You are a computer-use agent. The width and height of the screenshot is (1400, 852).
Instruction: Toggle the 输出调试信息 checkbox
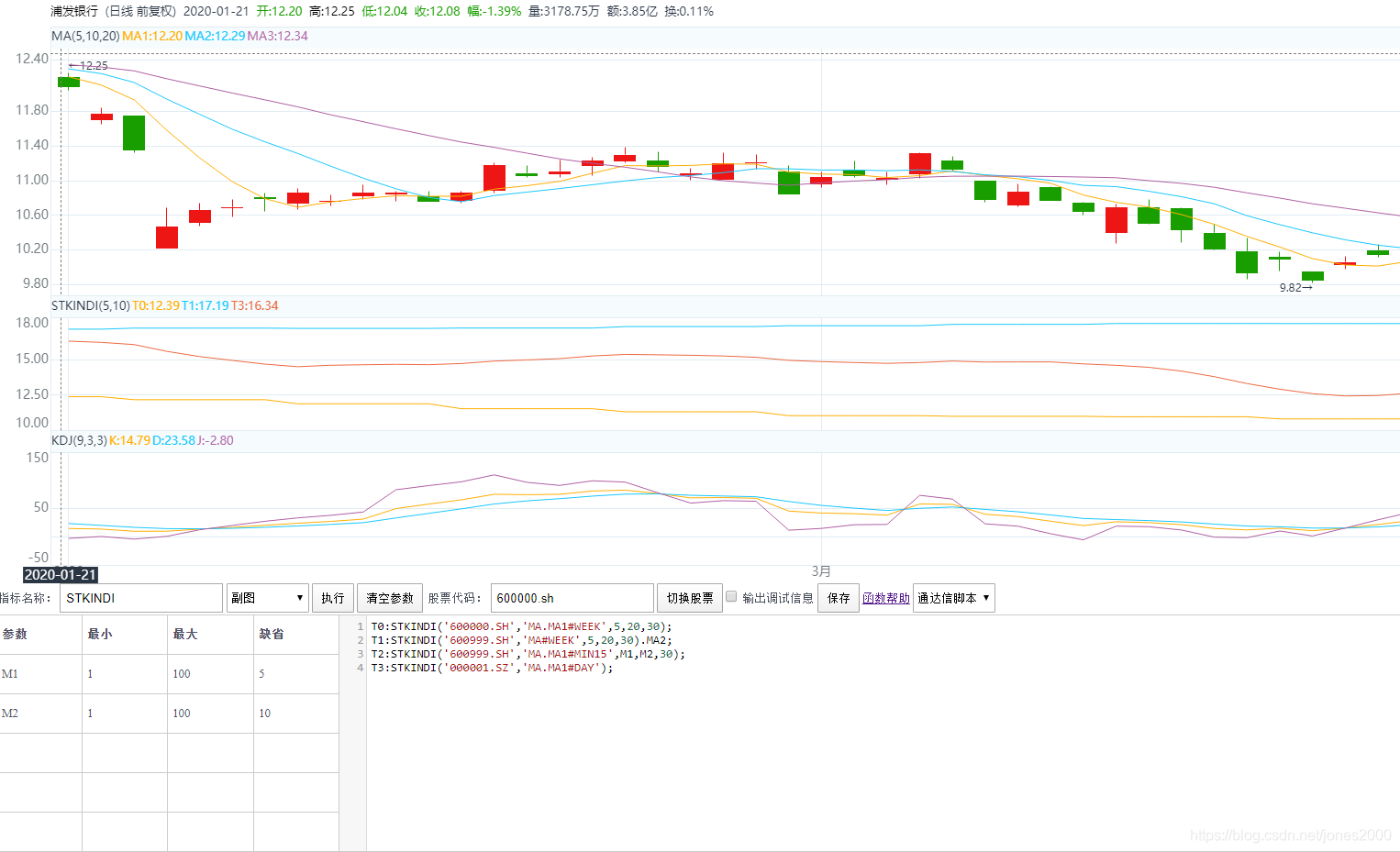731,596
